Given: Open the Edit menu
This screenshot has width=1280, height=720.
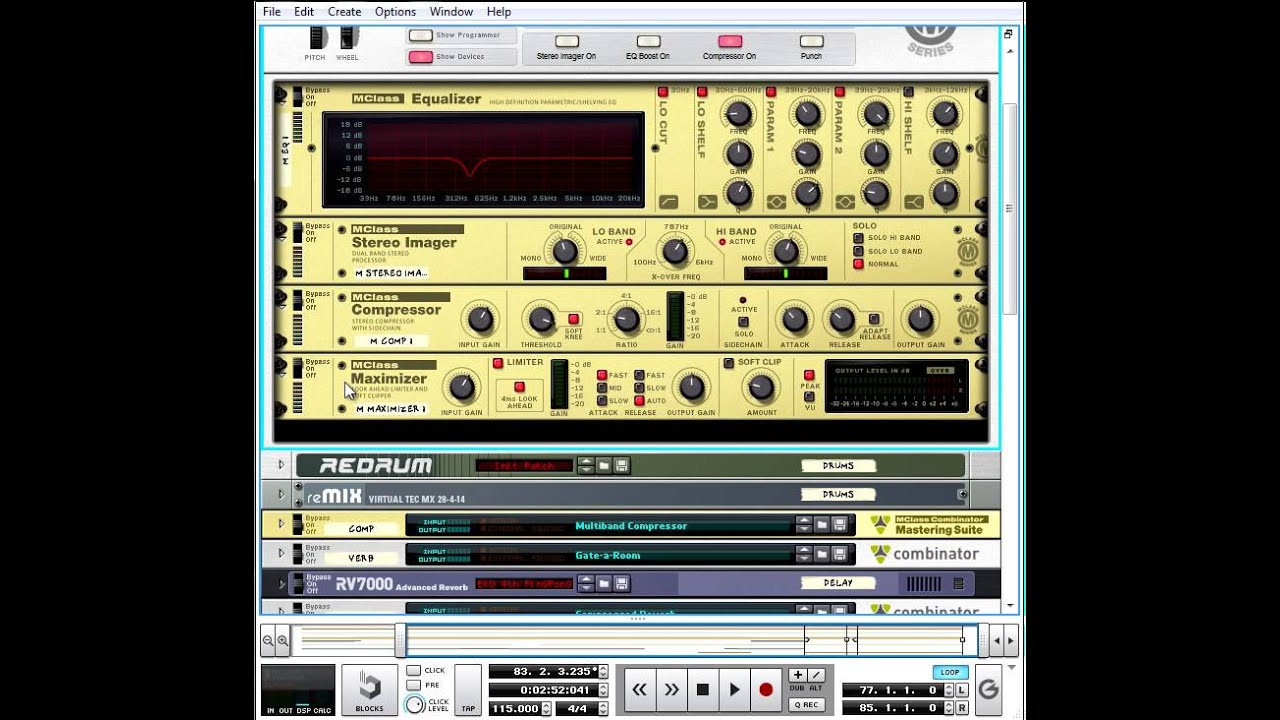Looking at the screenshot, I should click(304, 12).
